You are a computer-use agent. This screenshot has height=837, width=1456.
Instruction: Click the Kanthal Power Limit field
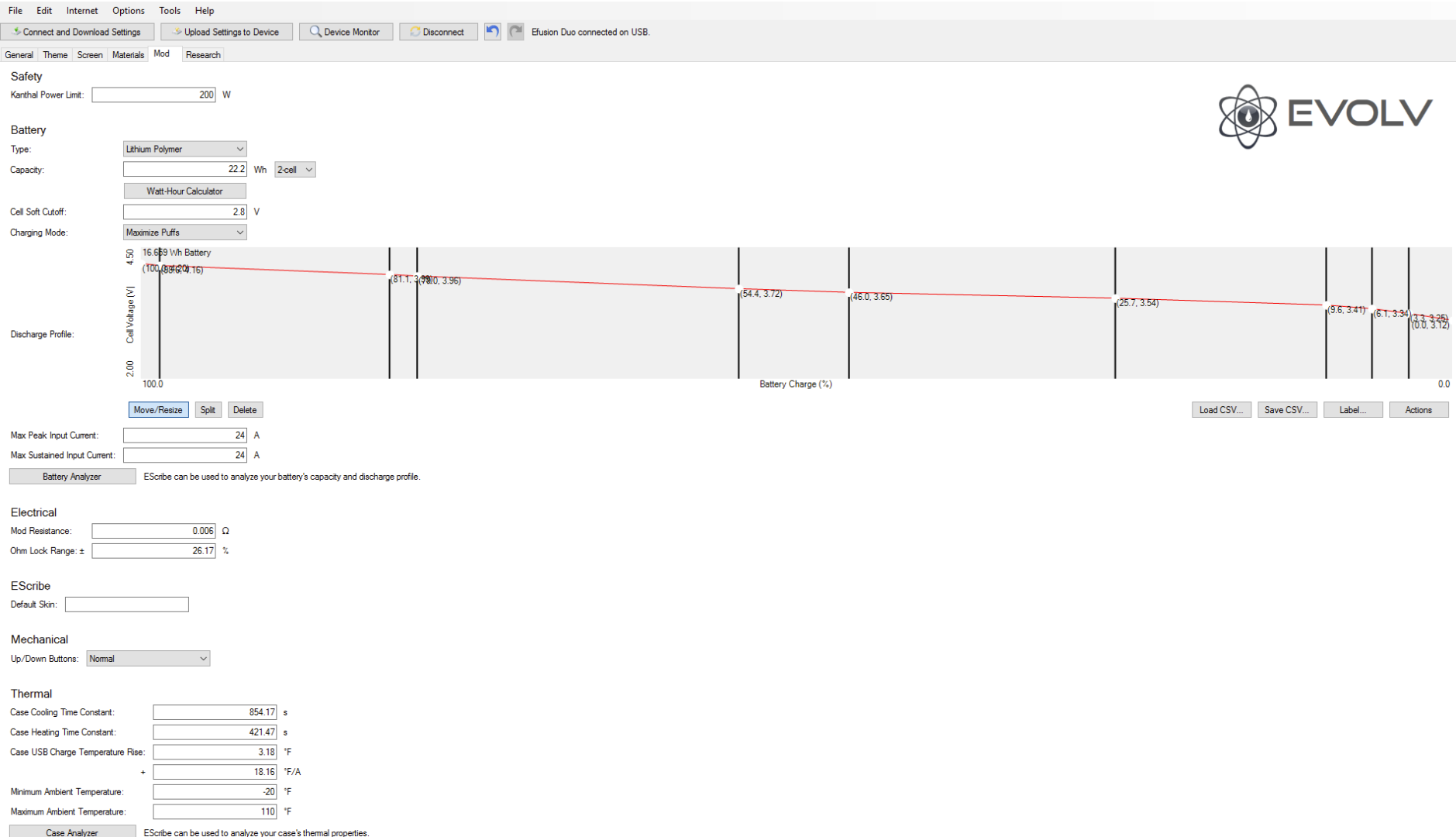(x=153, y=95)
